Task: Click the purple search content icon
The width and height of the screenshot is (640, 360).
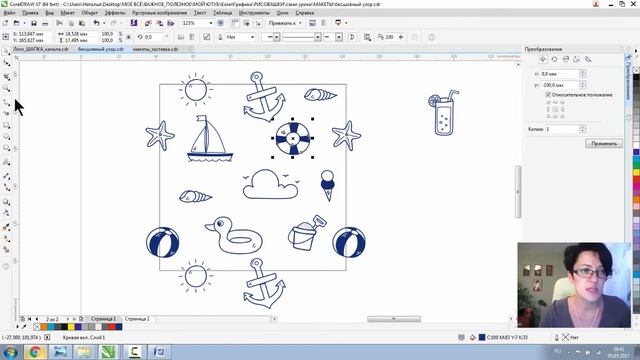Action: (x=134, y=23)
